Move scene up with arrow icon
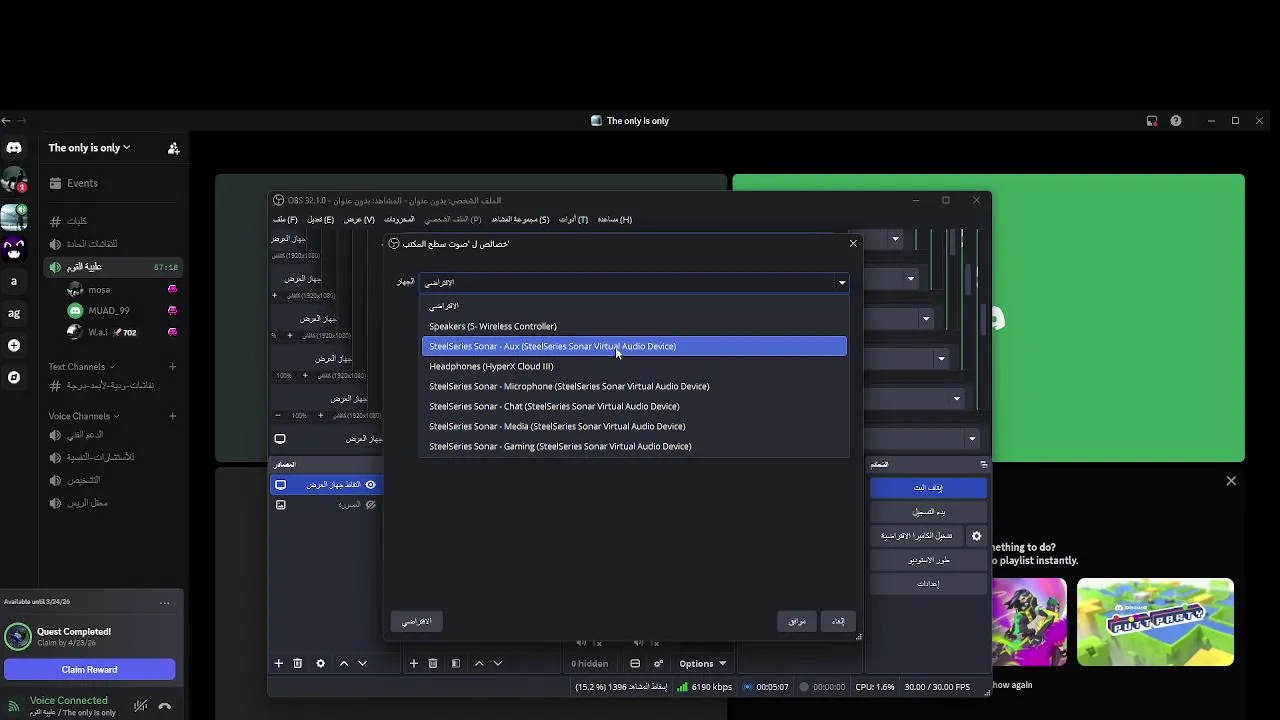Viewport: 1280px width, 720px height. [x=344, y=663]
